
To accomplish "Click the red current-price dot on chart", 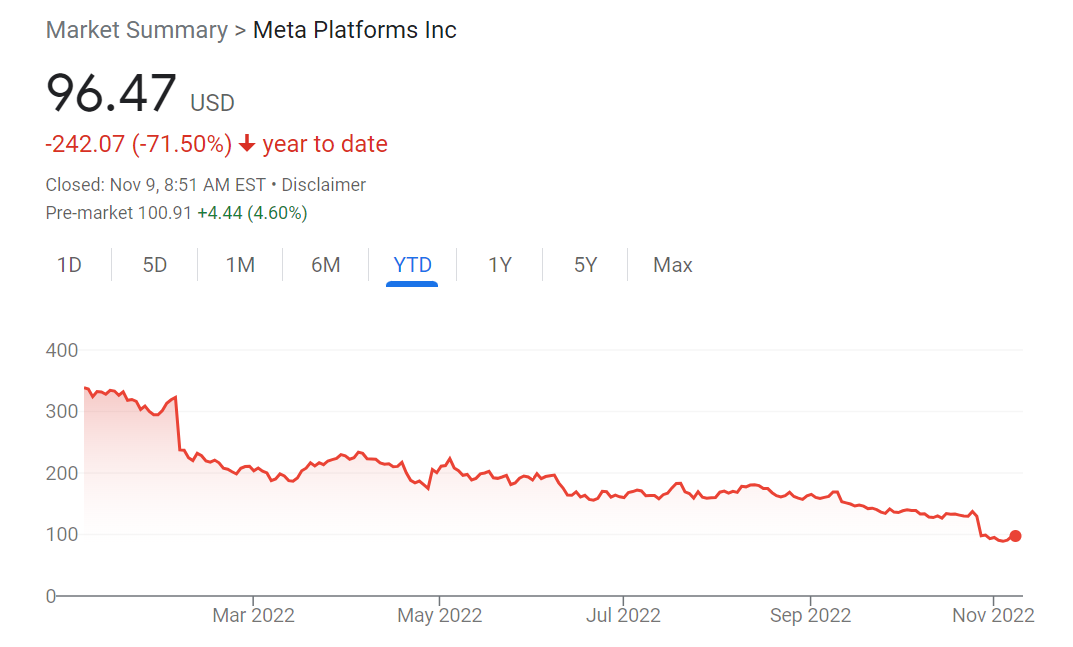I will coord(1015,536).
